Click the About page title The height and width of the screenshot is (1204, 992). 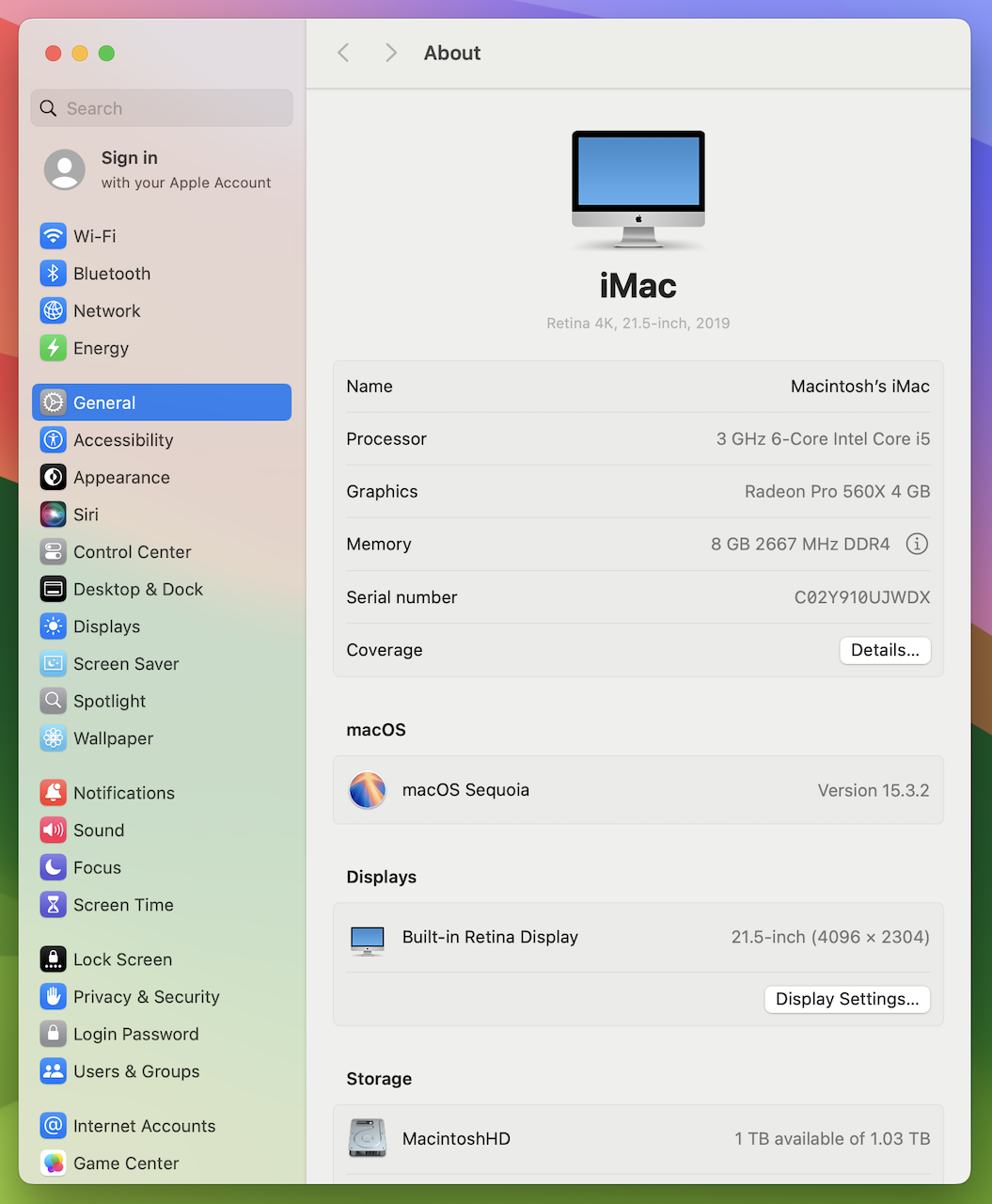click(x=452, y=53)
